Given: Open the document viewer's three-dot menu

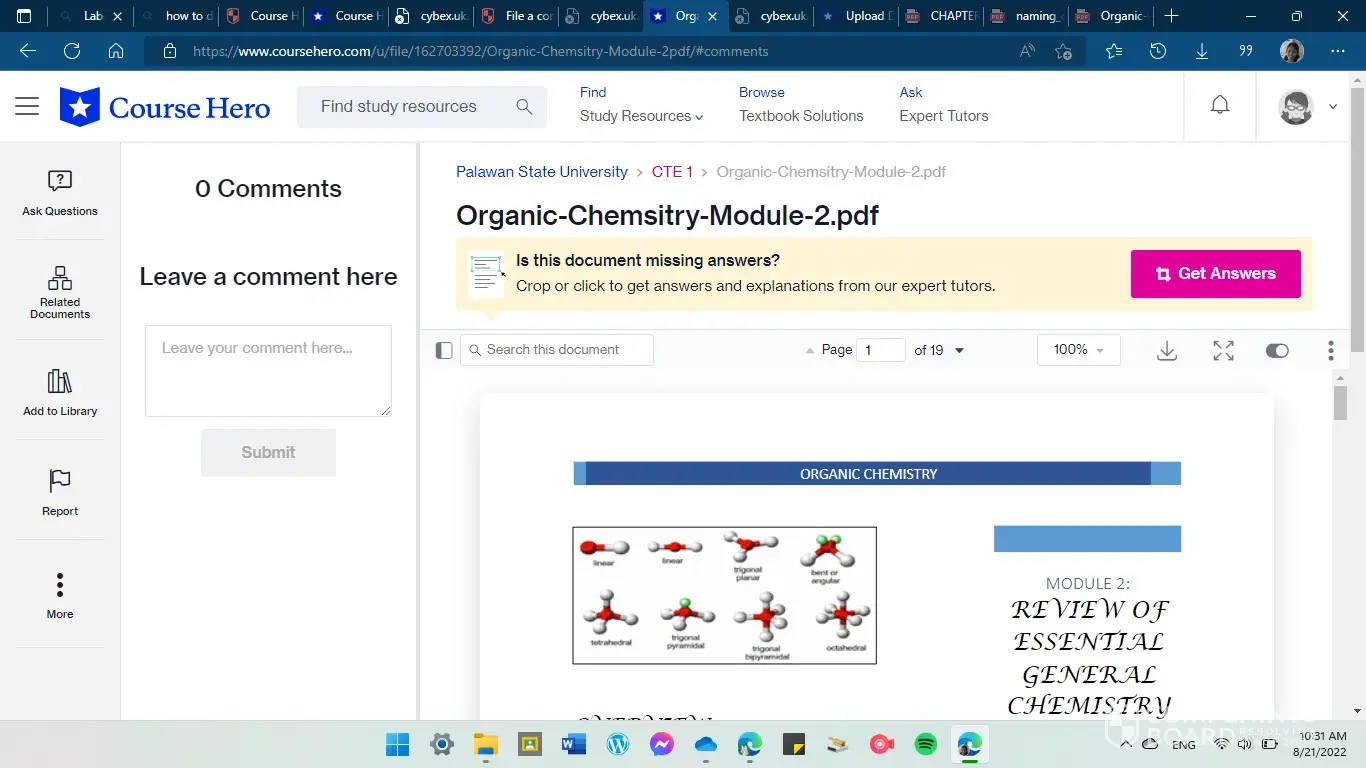Looking at the screenshot, I should pos(1330,350).
